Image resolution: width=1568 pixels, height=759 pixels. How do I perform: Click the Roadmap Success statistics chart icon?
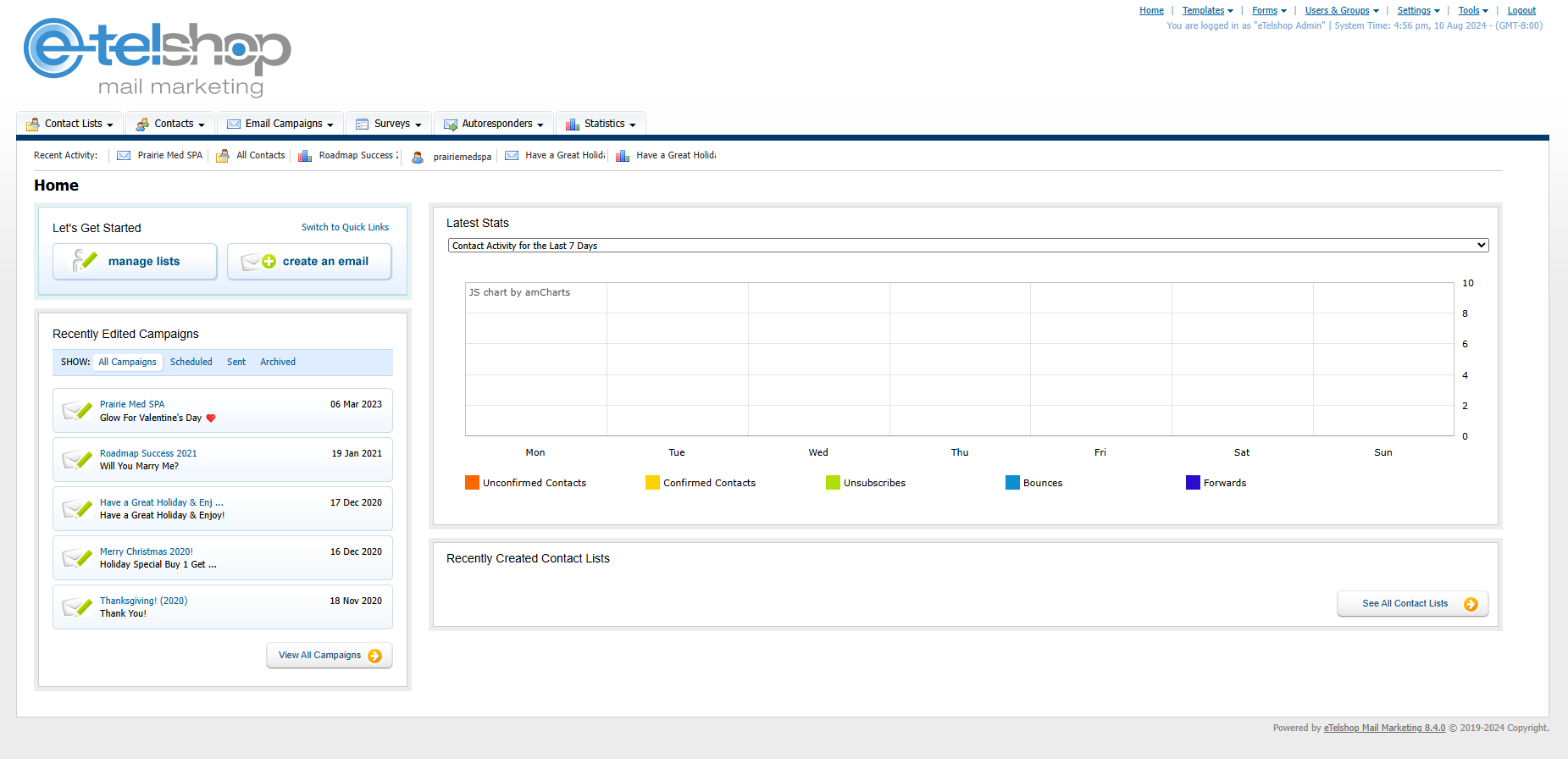(x=305, y=156)
